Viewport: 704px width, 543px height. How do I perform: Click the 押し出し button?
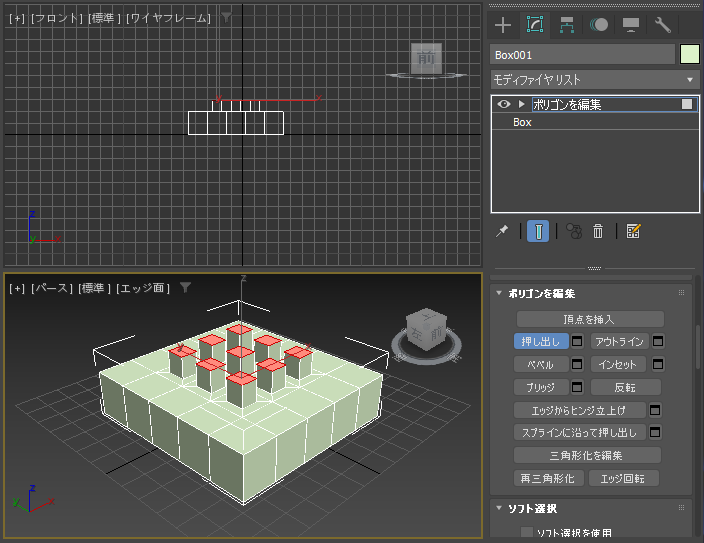coord(541,341)
